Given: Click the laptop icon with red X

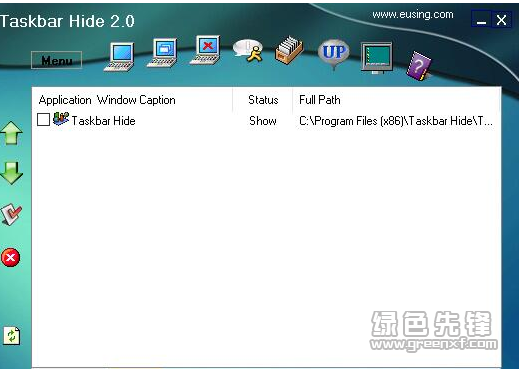Looking at the screenshot, I should pyautogui.click(x=205, y=50).
